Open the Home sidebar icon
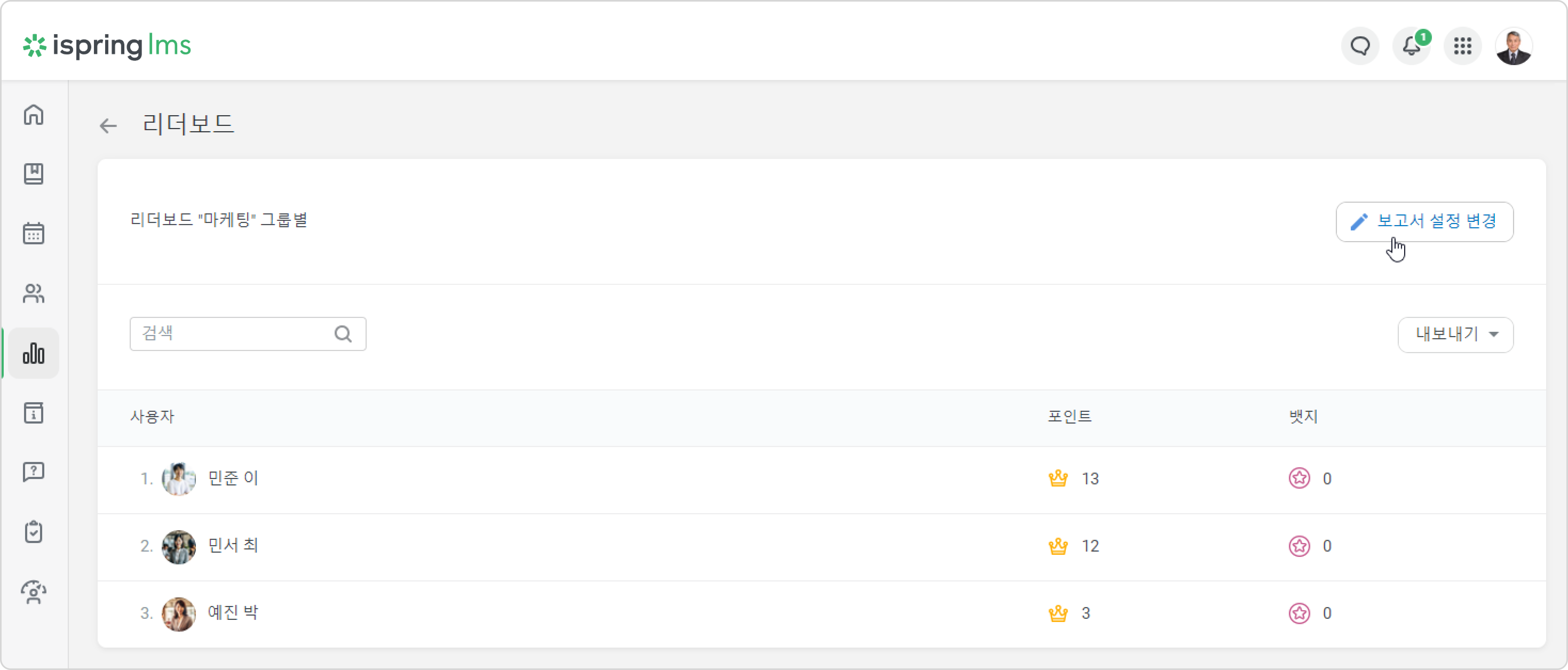Viewport: 1568px width, 670px height. 33,114
